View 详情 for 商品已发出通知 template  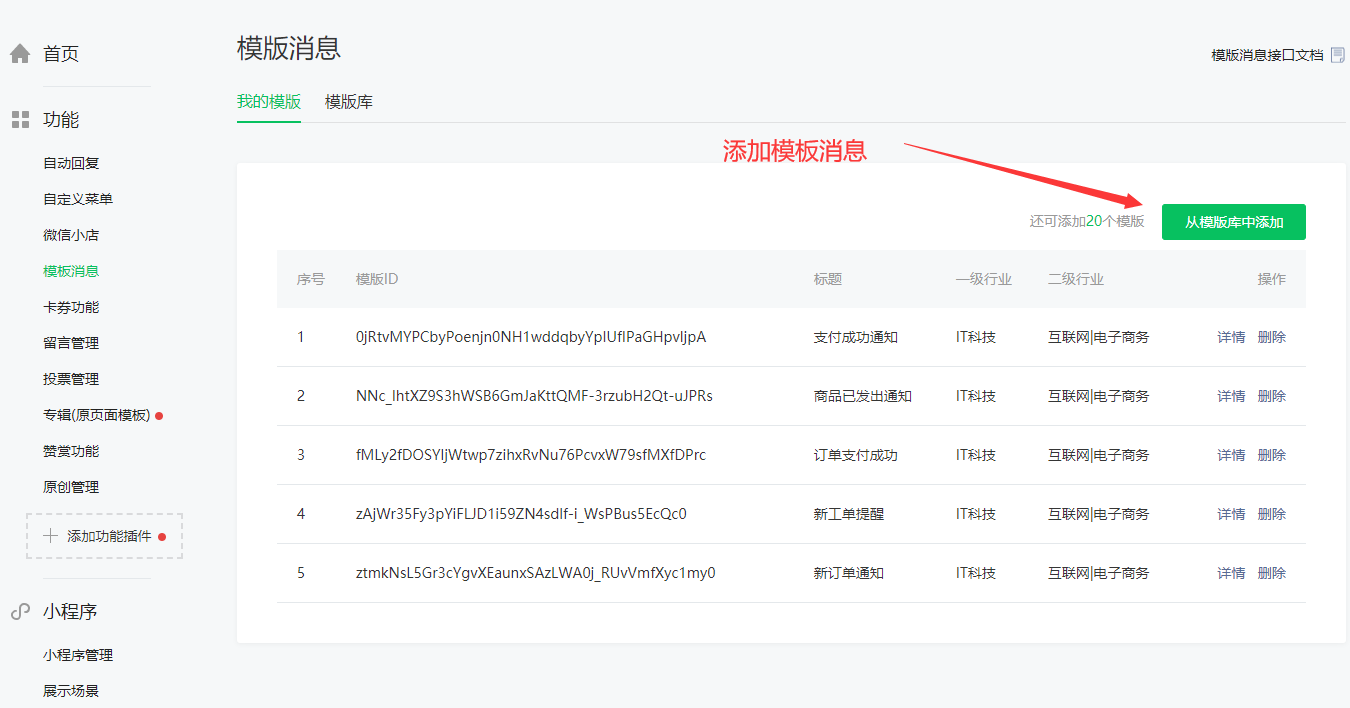(x=1231, y=396)
